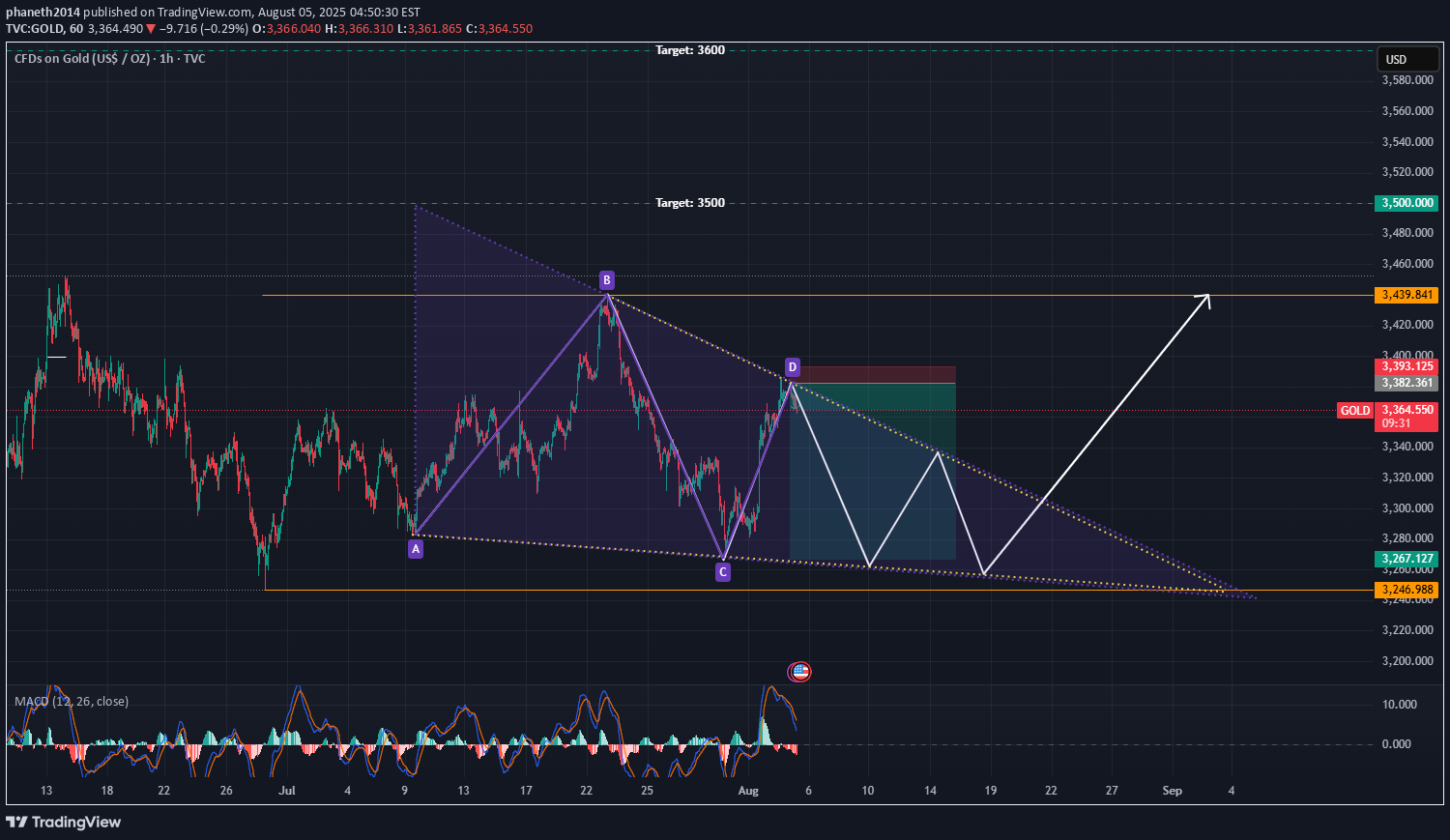Click the orange 3,246.988 price label
Screen dimensions: 1450x840
[x=1406, y=590]
